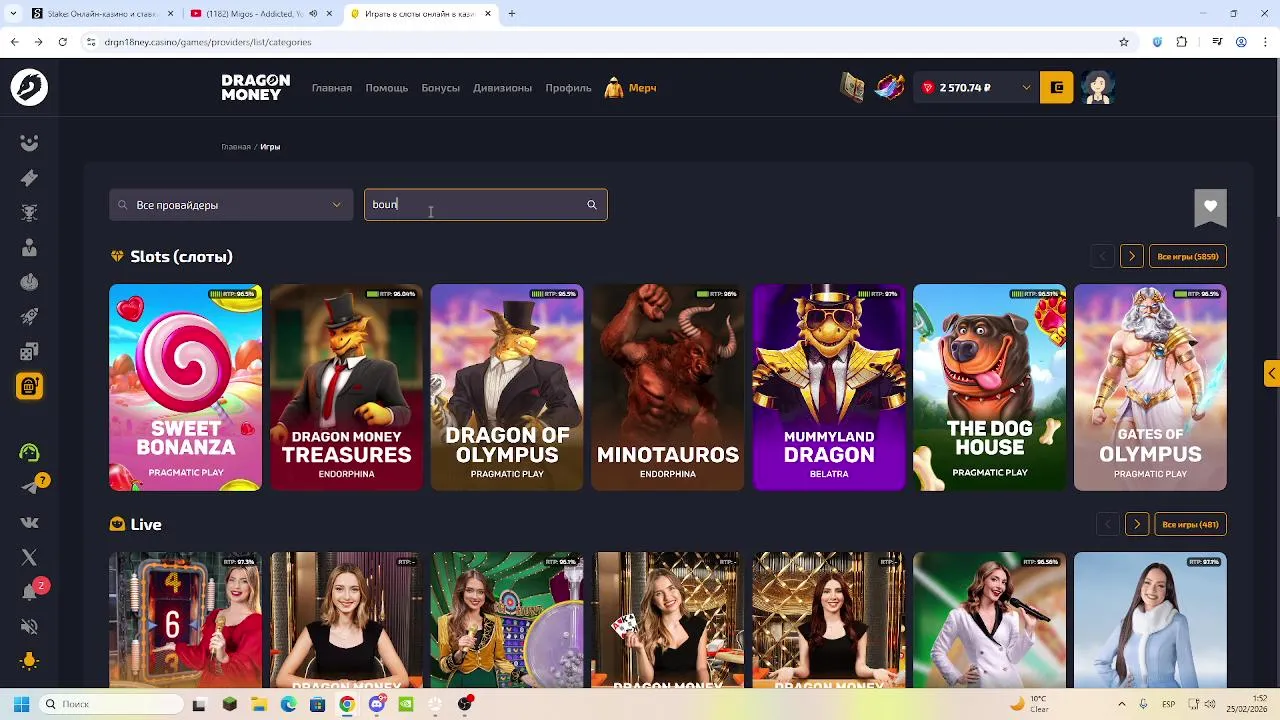The height and width of the screenshot is (720, 1280).
Task: Open the Sweet Bonanza slot
Action: pos(185,388)
